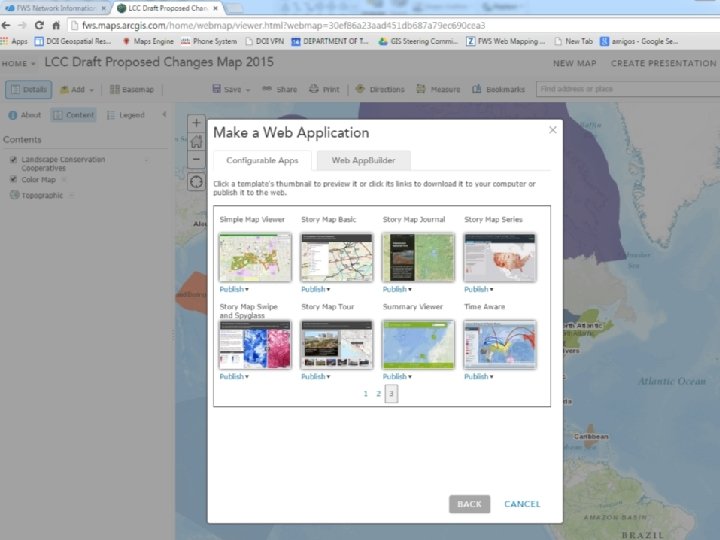Viewport: 720px width, 540px height.
Task: Show the About panel
Action: pos(25,115)
